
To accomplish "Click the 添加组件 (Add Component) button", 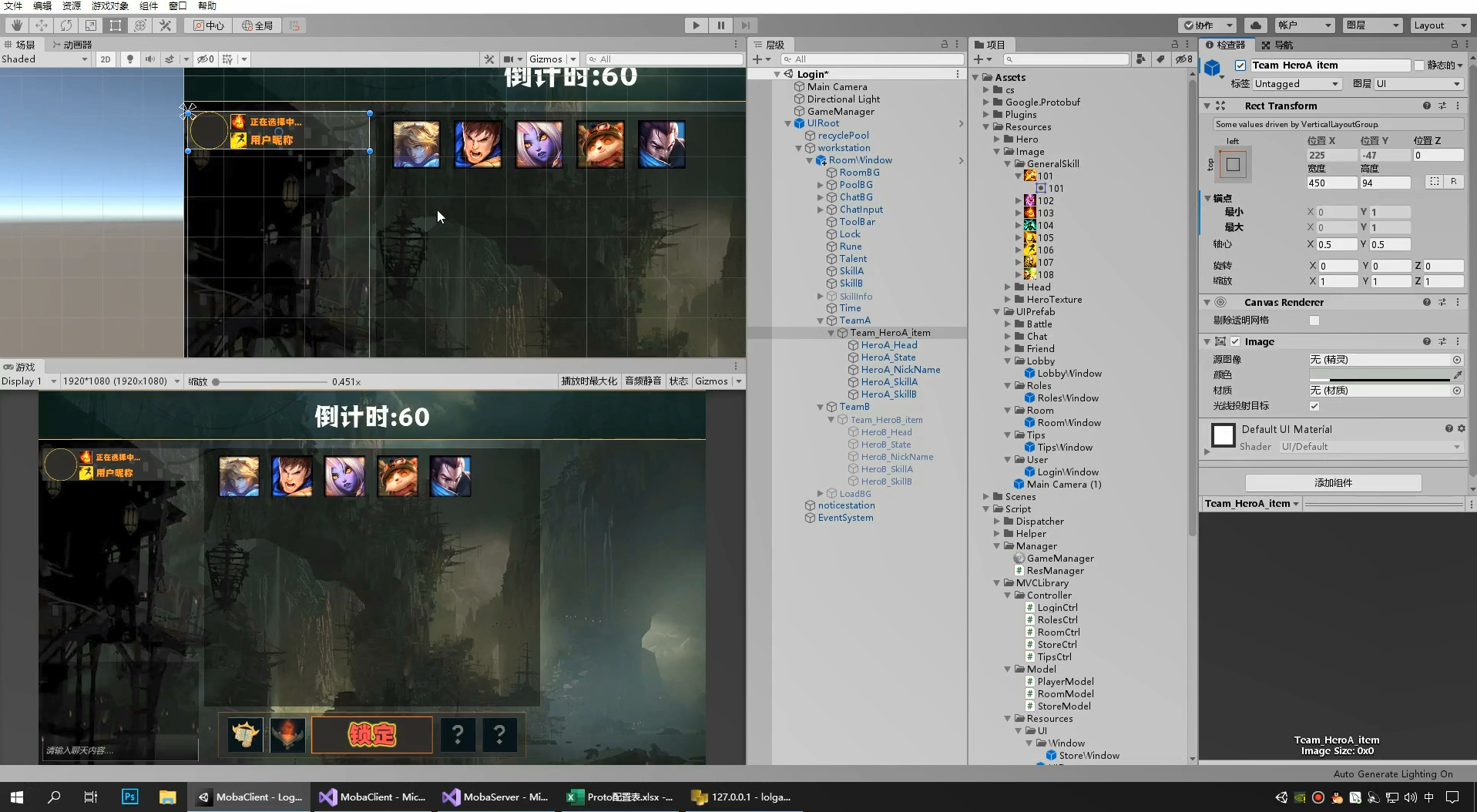I will click(1333, 483).
